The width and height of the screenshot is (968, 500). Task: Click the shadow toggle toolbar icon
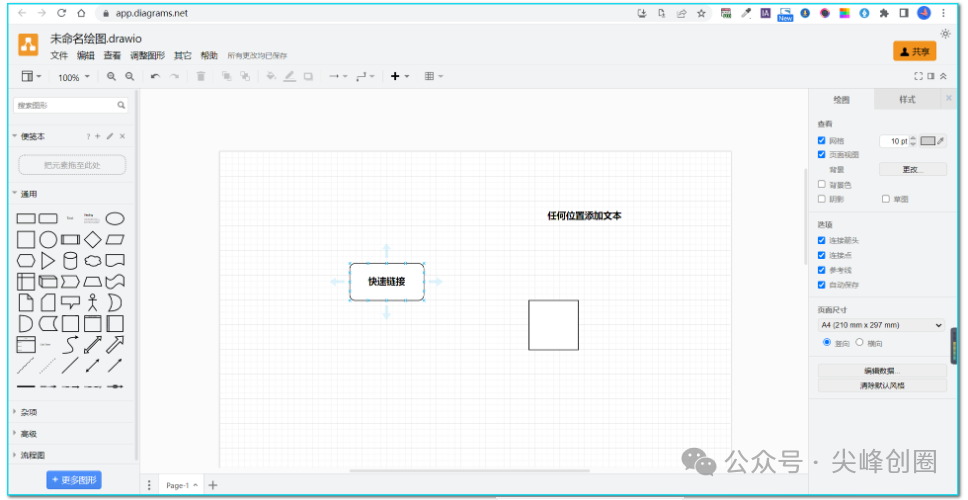pos(308,77)
